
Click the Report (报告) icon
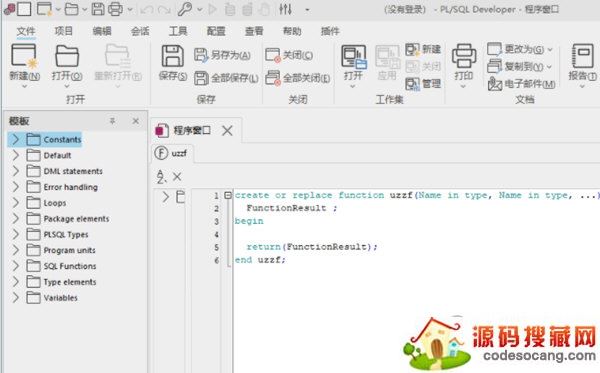pyautogui.click(x=582, y=56)
